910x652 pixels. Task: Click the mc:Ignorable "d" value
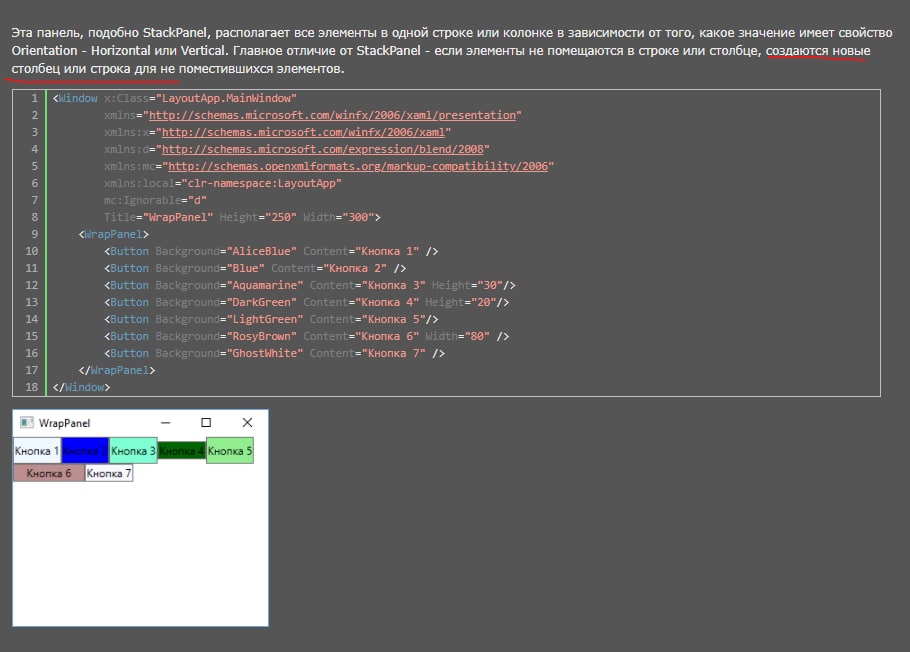[x=197, y=200]
